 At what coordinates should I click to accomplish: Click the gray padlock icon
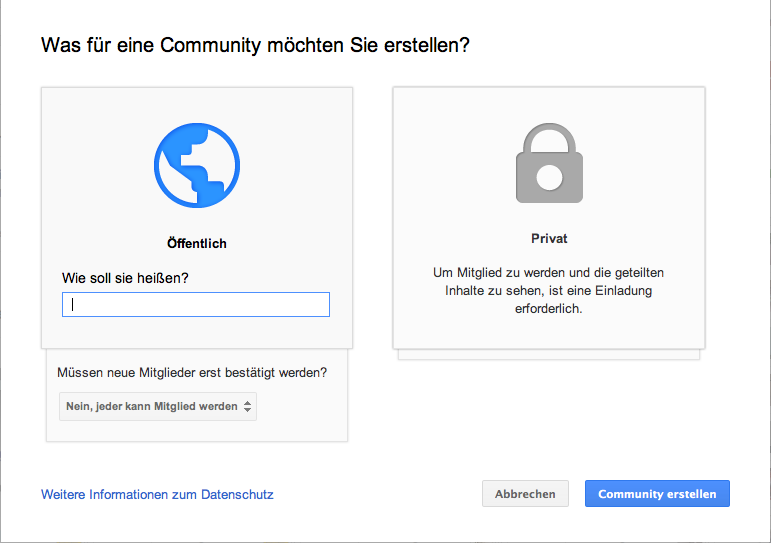tap(549, 163)
